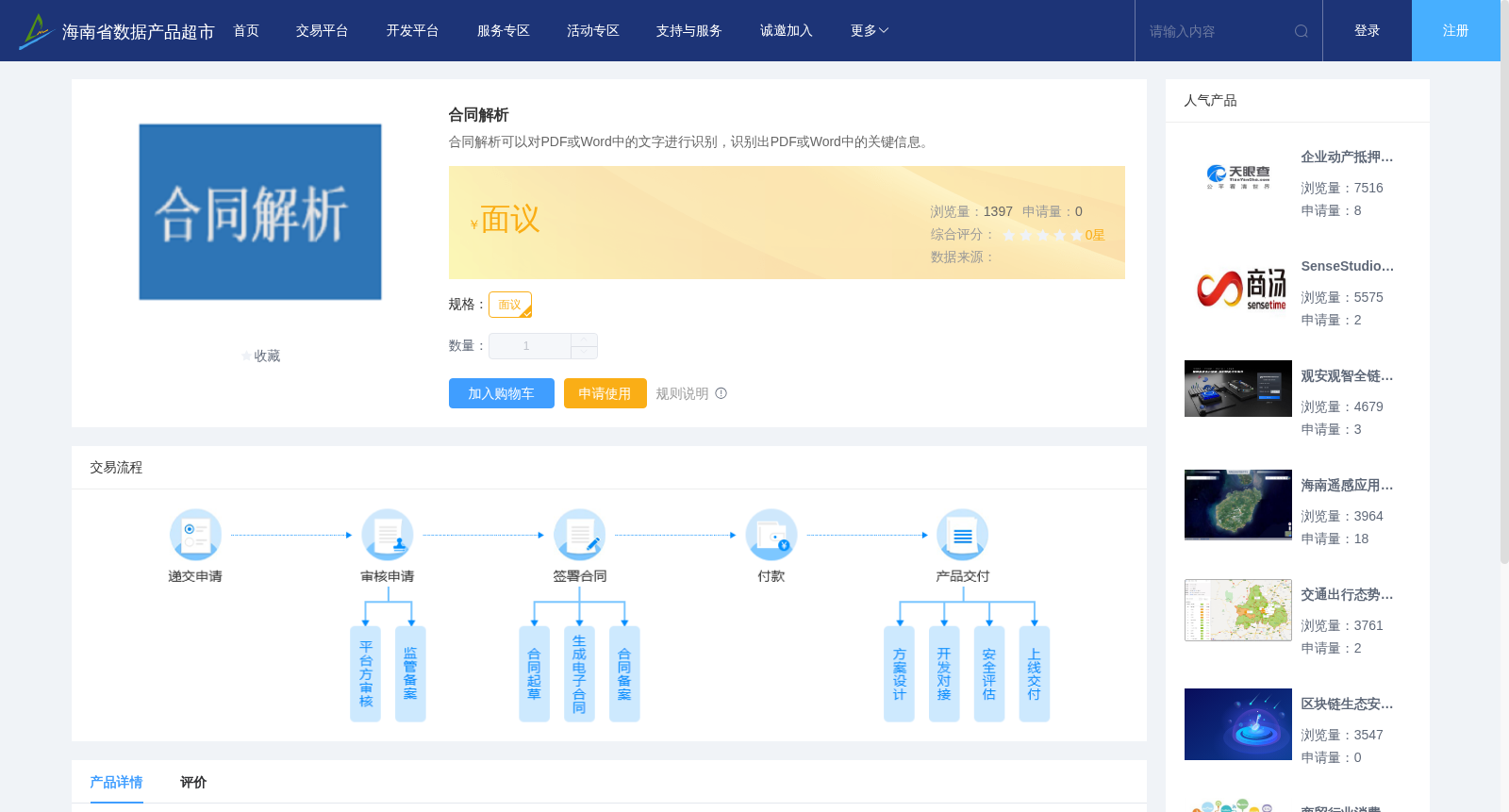Click the 生成电子合同 sub-step box
The height and width of the screenshot is (812, 1509).
coord(579,674)
